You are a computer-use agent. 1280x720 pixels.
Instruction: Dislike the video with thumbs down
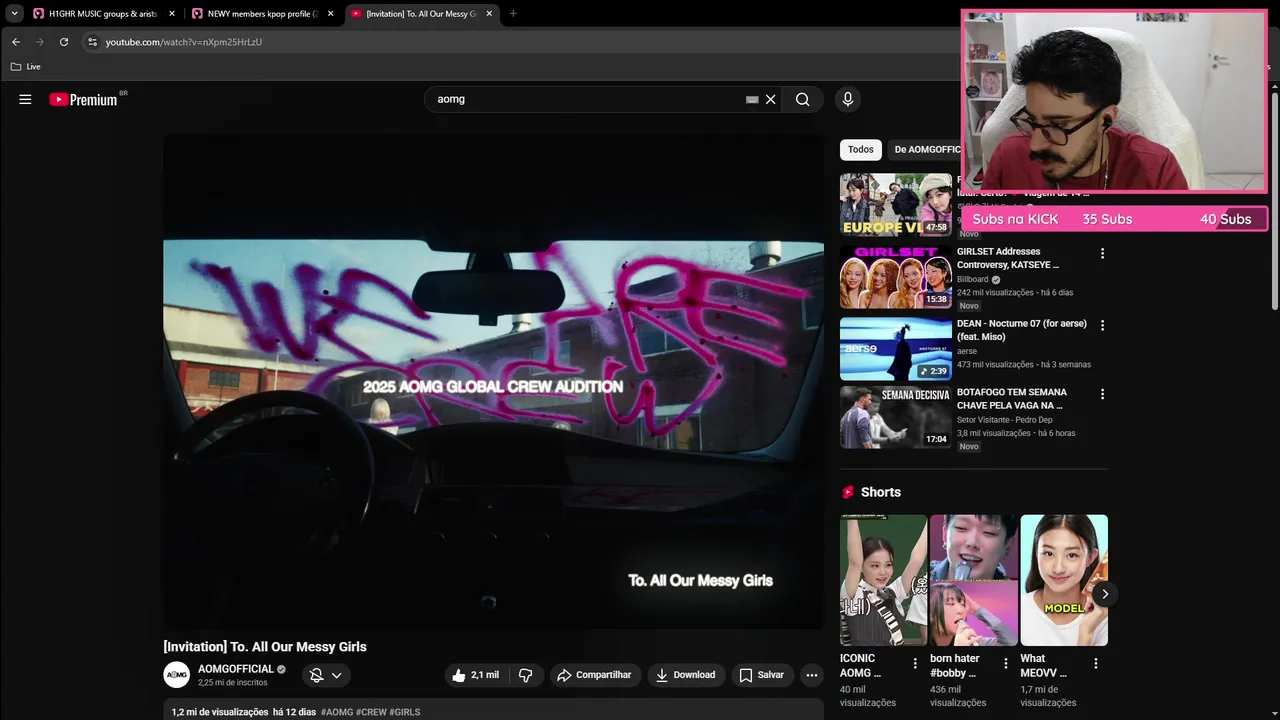coord(525,675)
